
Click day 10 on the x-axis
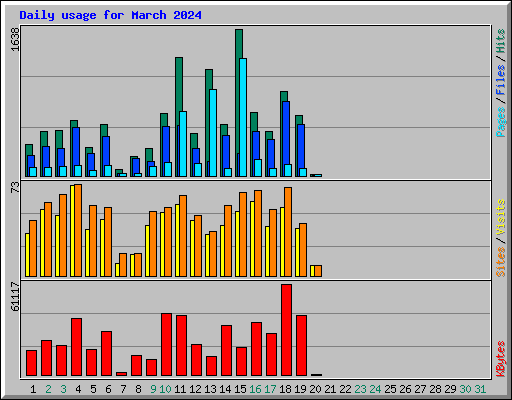tap(165, 389)
